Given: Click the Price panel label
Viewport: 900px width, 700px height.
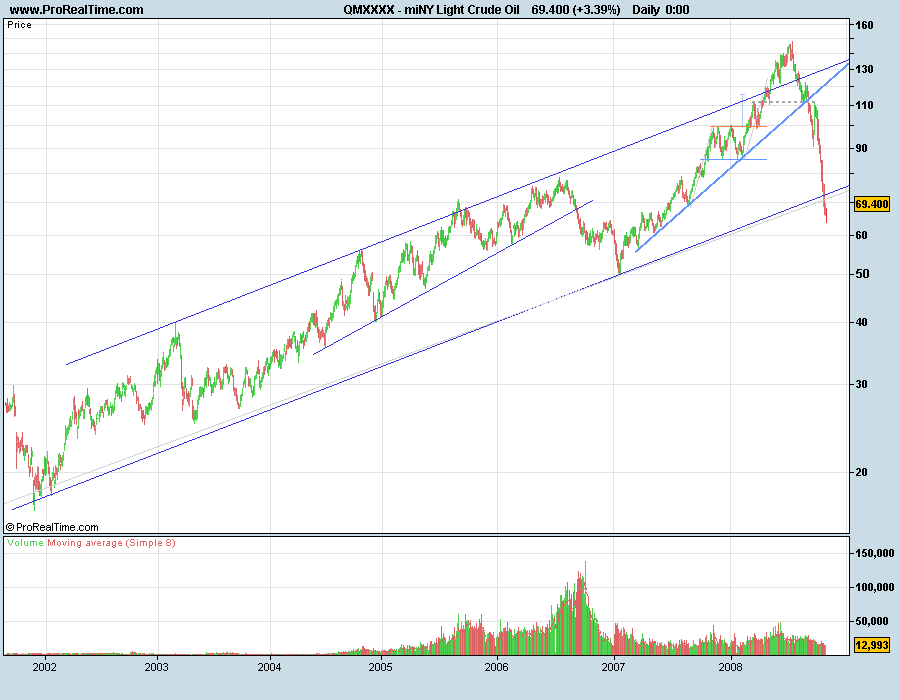Looking at the screenshot, I should click(20, 25).
